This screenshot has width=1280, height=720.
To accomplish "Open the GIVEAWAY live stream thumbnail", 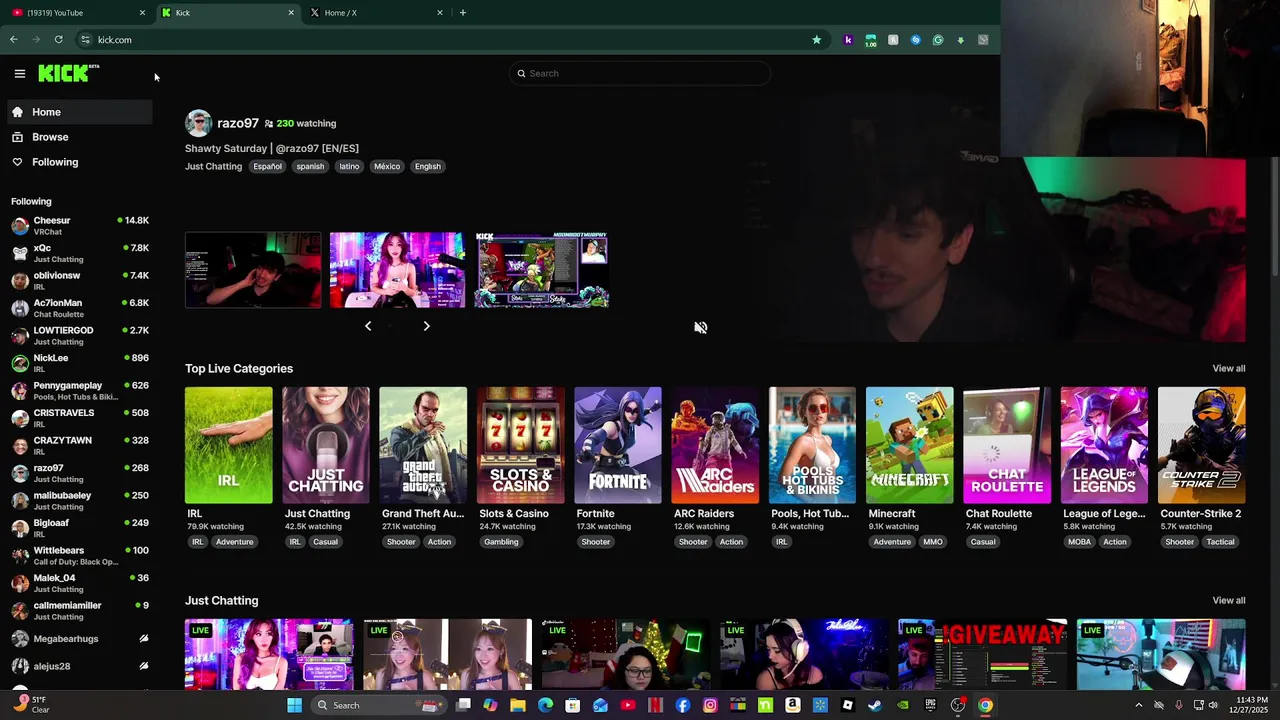I will tap(983, 655).
